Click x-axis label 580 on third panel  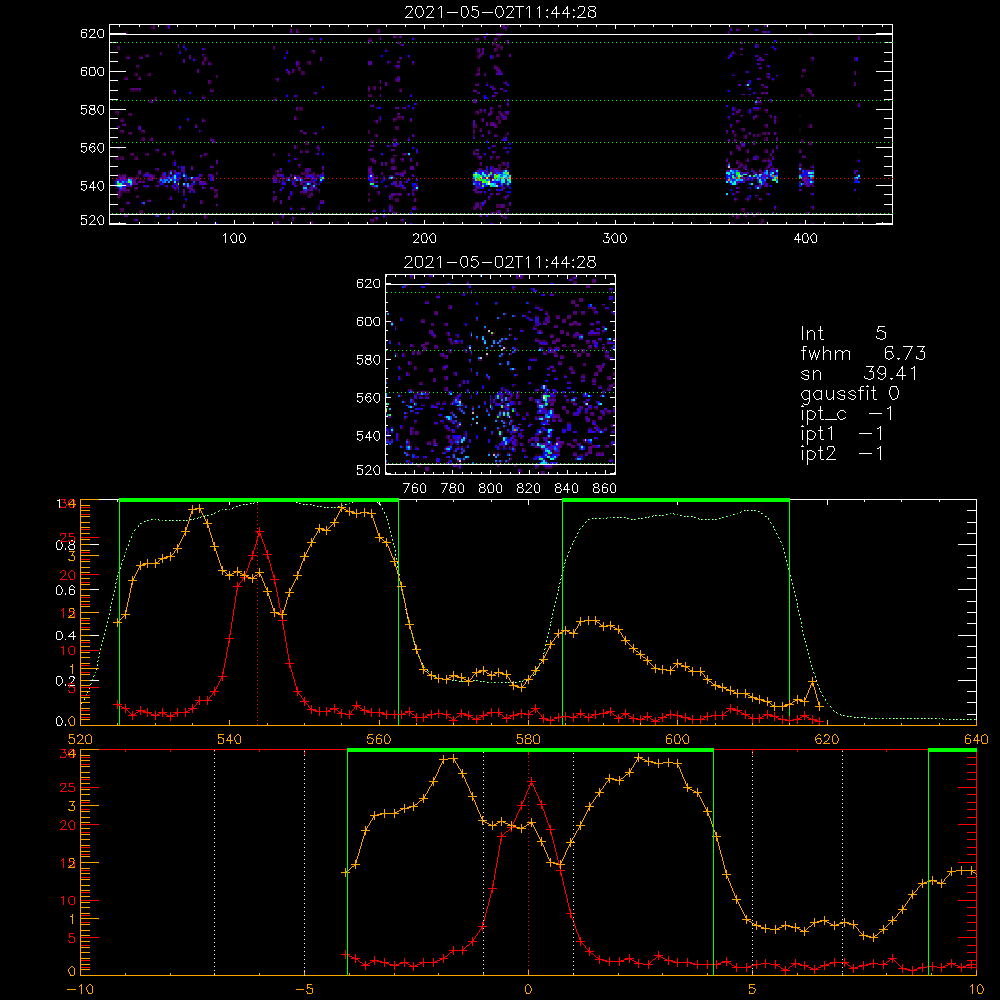pos(528,739)
